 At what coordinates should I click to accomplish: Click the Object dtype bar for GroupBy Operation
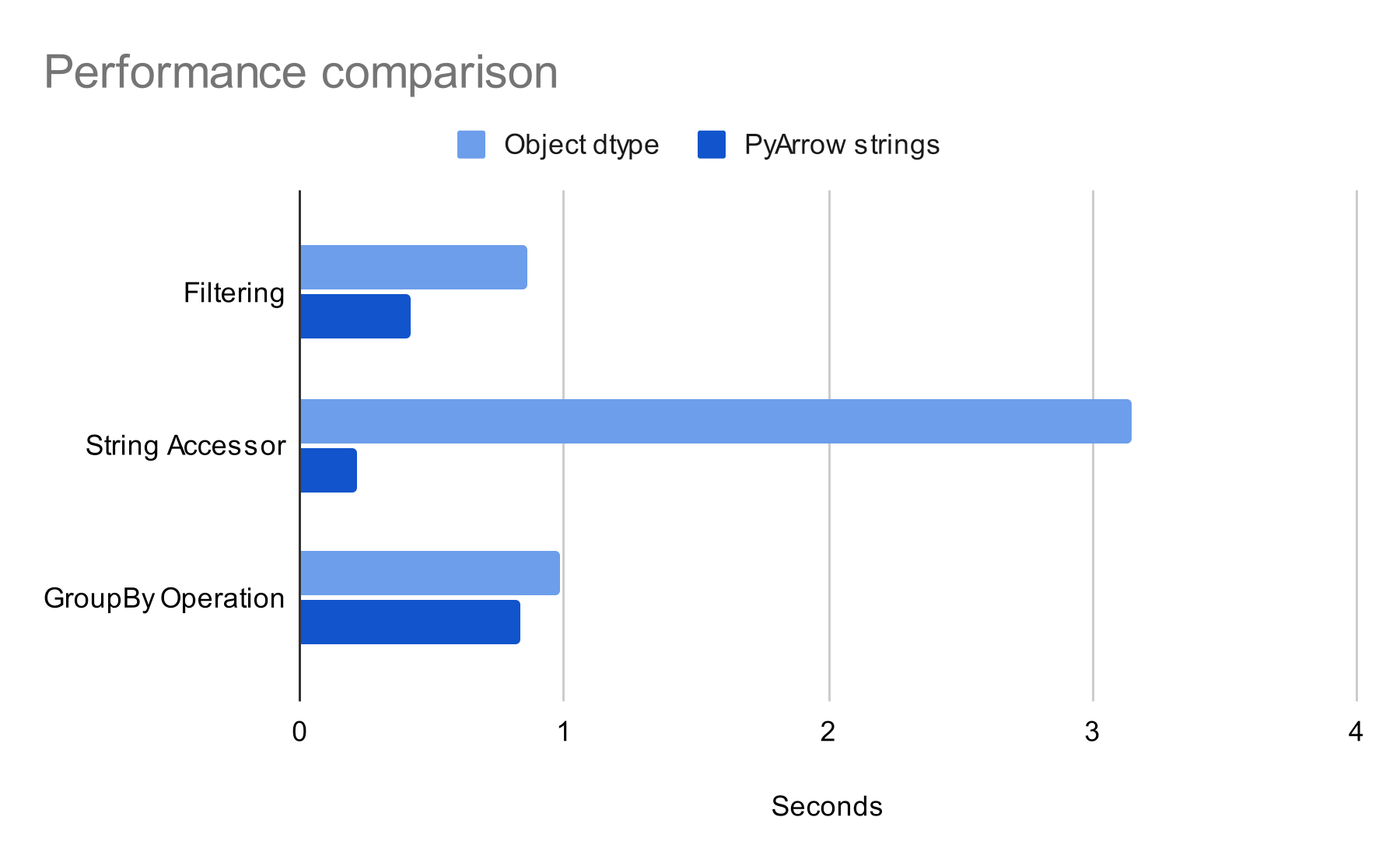(x=429, y=573)
